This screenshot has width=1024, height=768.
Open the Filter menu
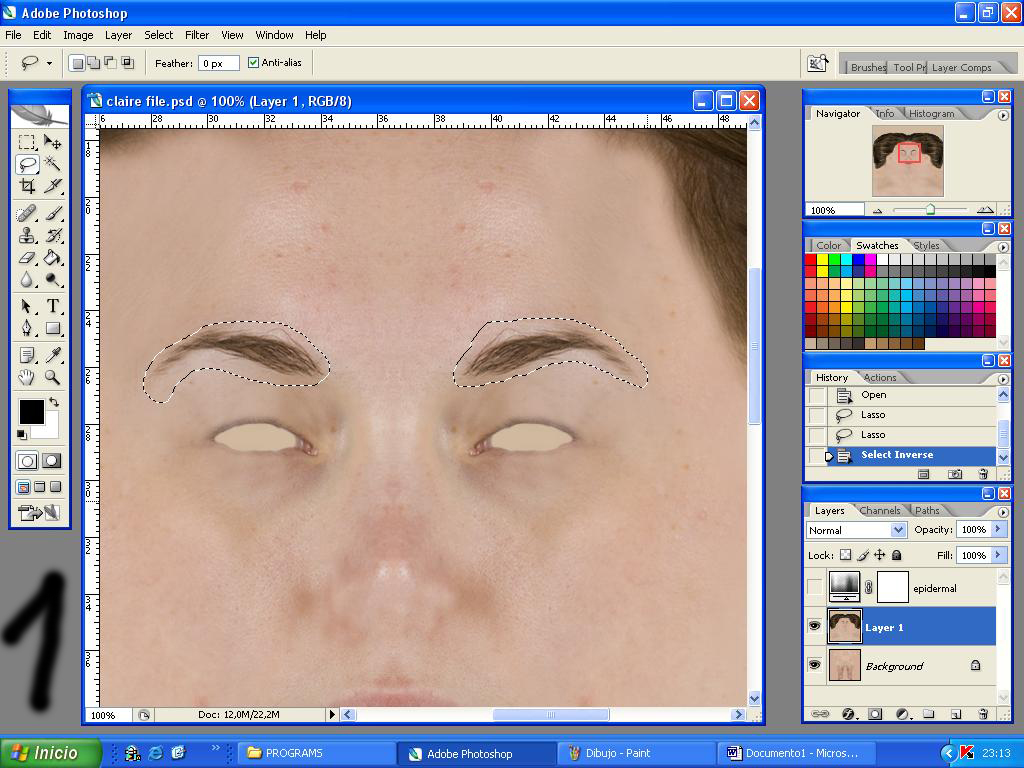click(197, 35)
